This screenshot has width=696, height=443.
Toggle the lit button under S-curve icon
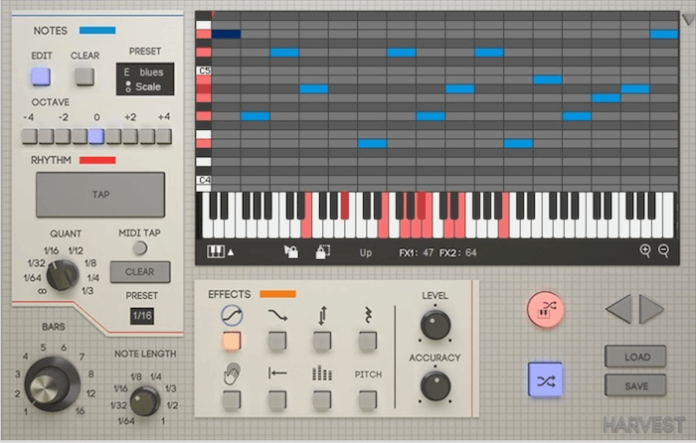(232, 341)
